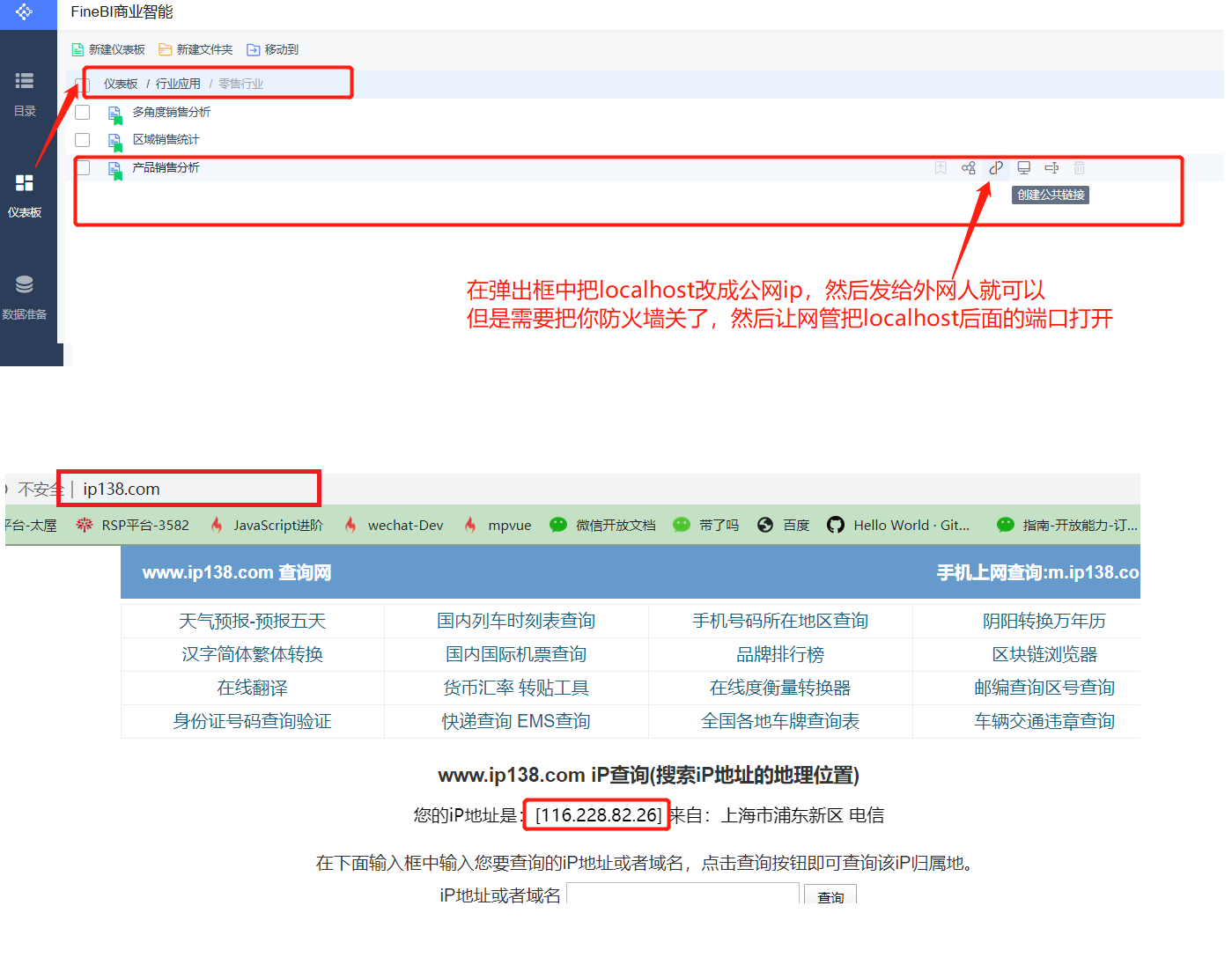The height and width of the screenshot is (972, 1232).
Task: Click the 零售行业 breadcrumb
Action: [x=240, y=84]
